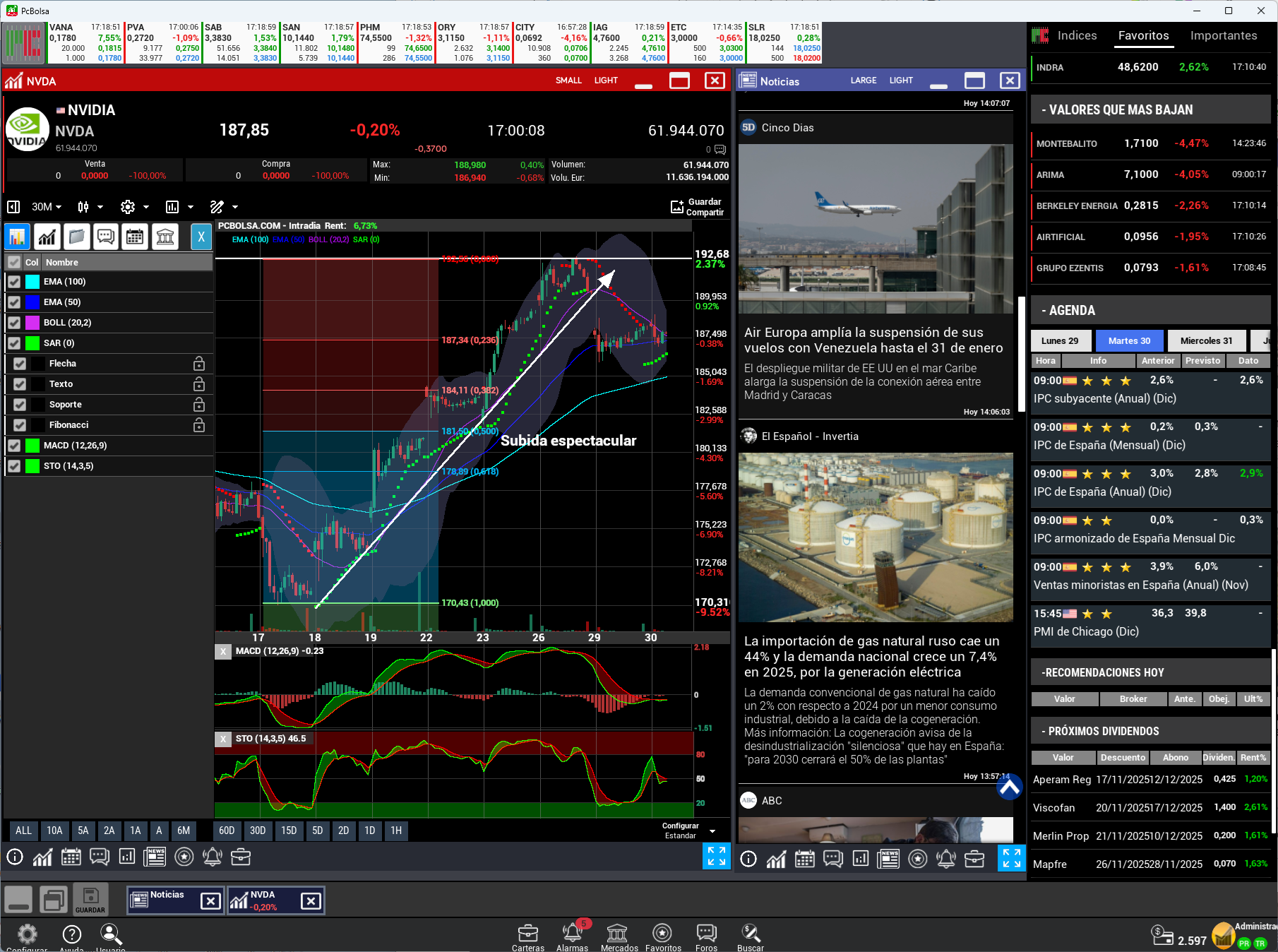Image resolution: width=1278 pixels, height=952 pixels.
Task: Open the Alarmas bell with notifications
Action: pyautogui.click(x=572, y=936)
